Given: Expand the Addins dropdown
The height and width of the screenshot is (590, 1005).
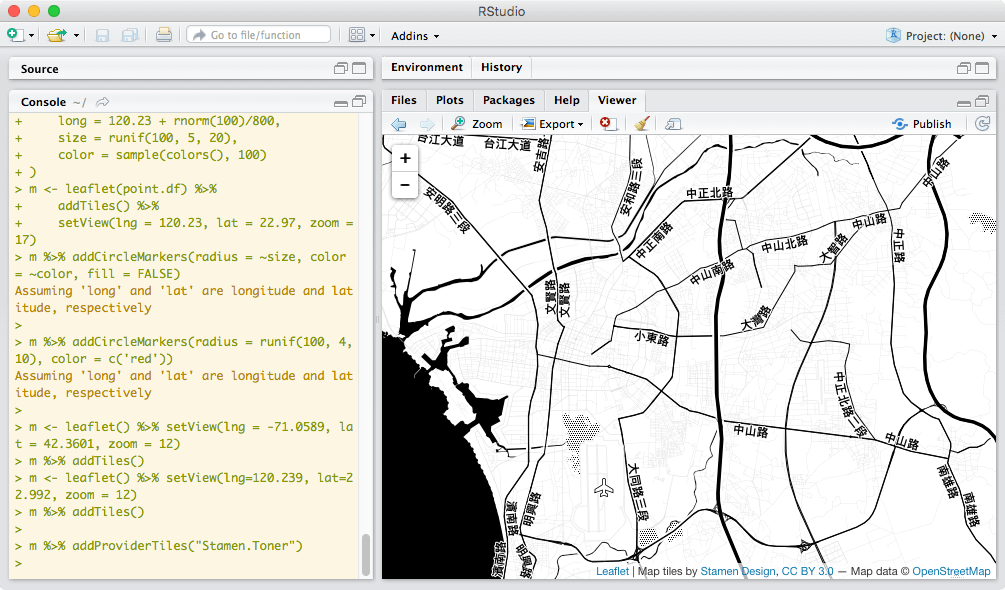Looking at the screenshot, I should [415, 36].
